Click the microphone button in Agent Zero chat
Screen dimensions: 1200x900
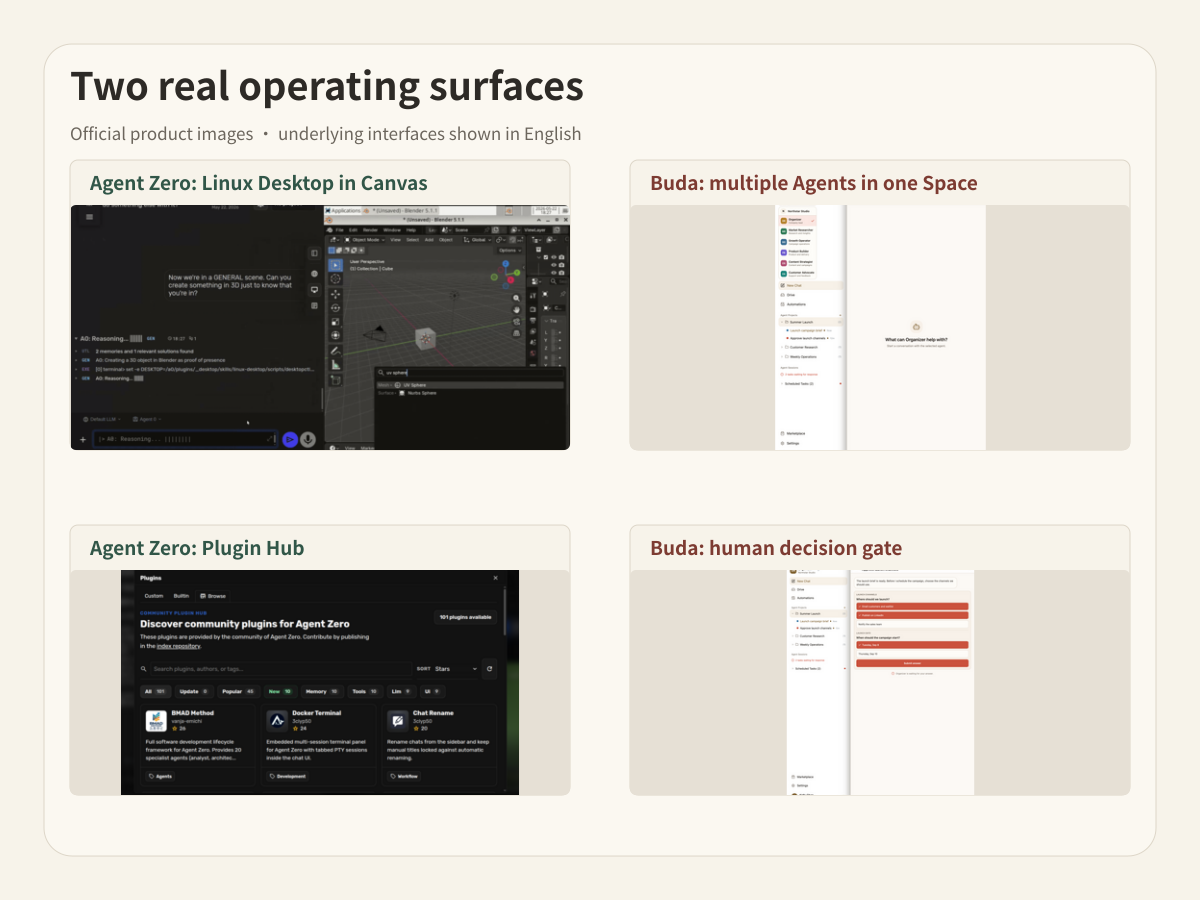click(308, 439)
